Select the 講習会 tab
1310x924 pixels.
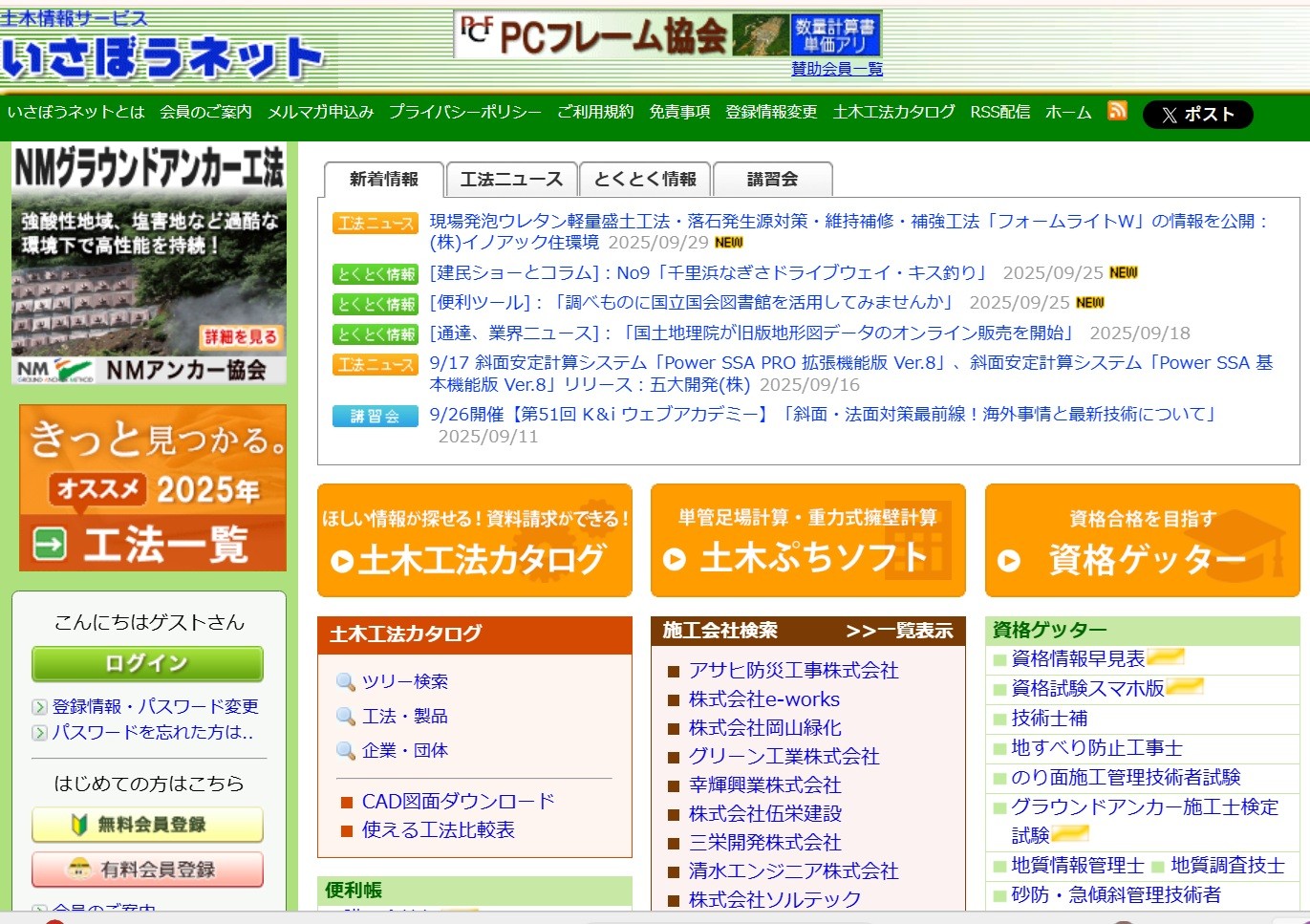click(772, 180)
